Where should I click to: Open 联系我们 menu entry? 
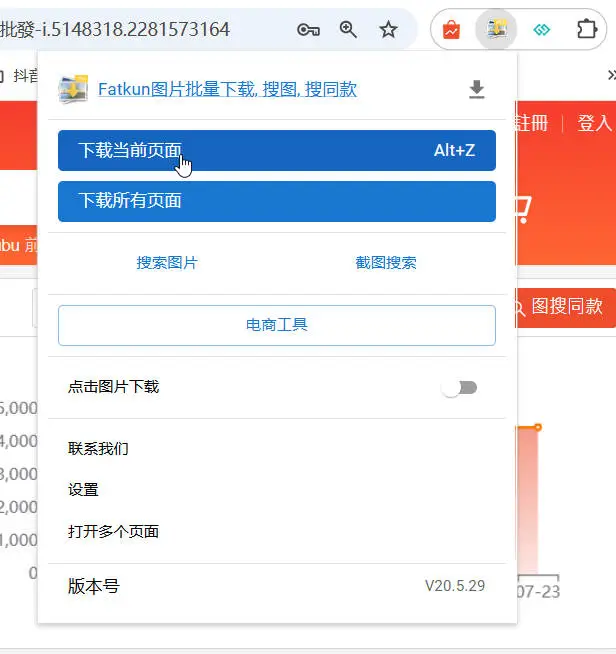pyautogui.click(x=98, y=449)
